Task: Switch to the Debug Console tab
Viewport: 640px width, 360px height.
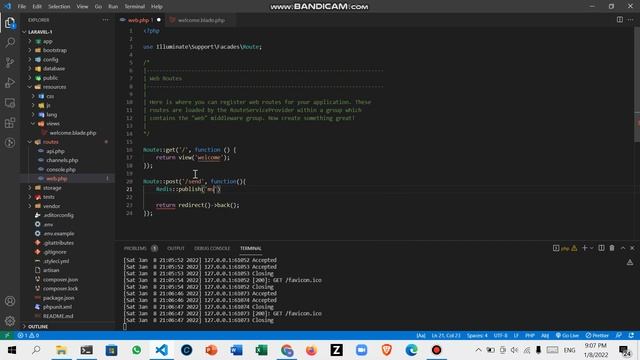Action: pyautogui.click(x=212, y=248)
